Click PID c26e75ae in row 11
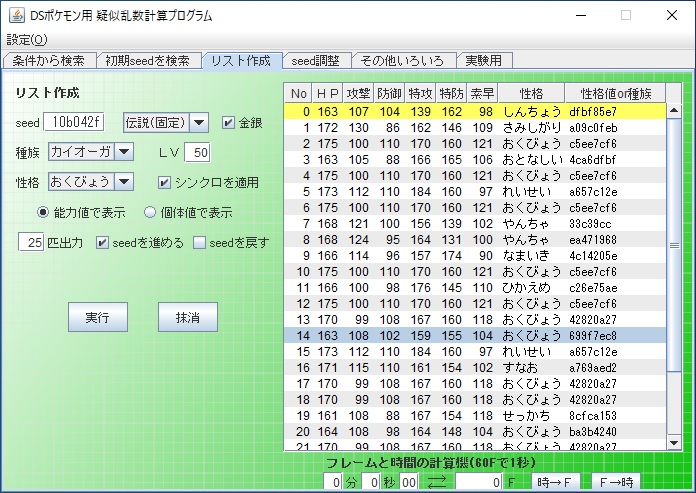Viewport: 696px width, 493px height. pyautogui.click(x=593, y=288)
